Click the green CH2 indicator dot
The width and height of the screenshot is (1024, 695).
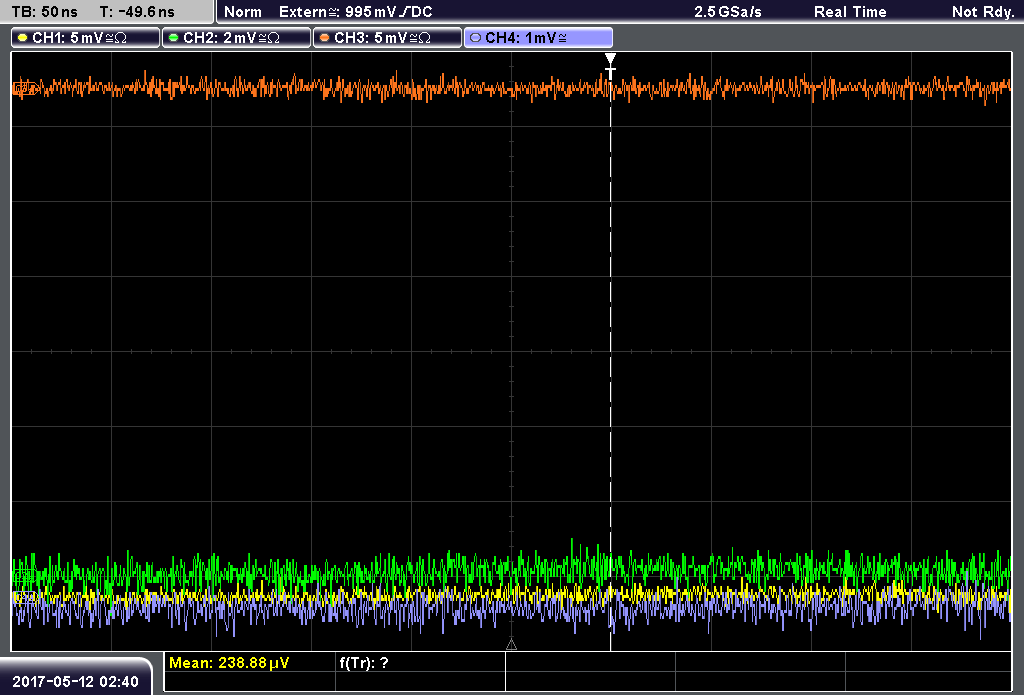point(174,38)
